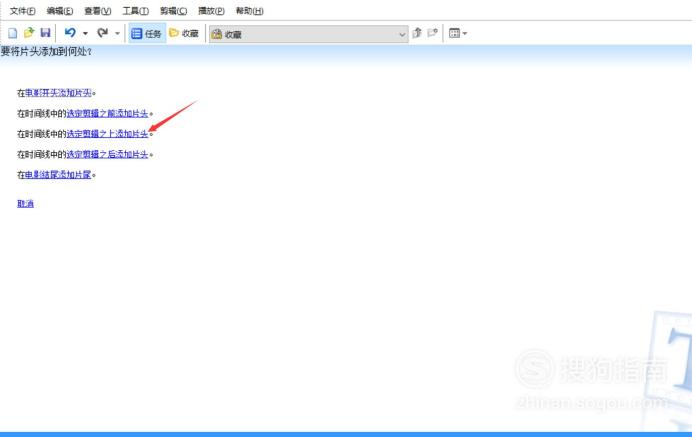Click the Up One Level icon

point(417,33)
